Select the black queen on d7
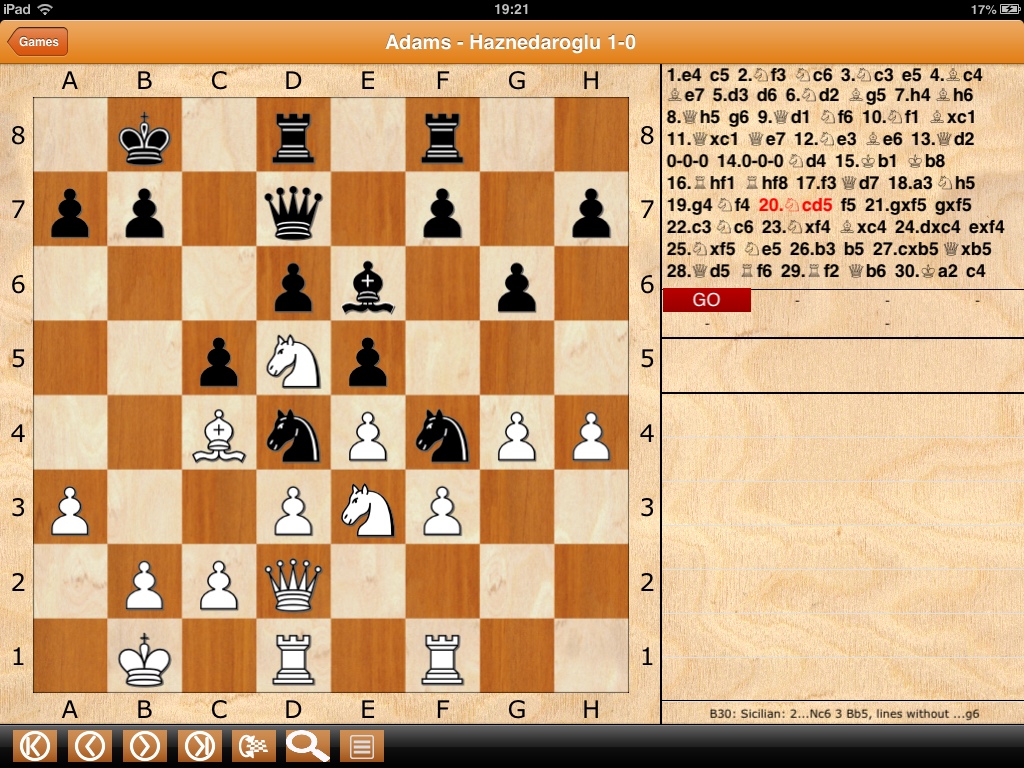1024x768 pixels. click(x=293, y=211)
